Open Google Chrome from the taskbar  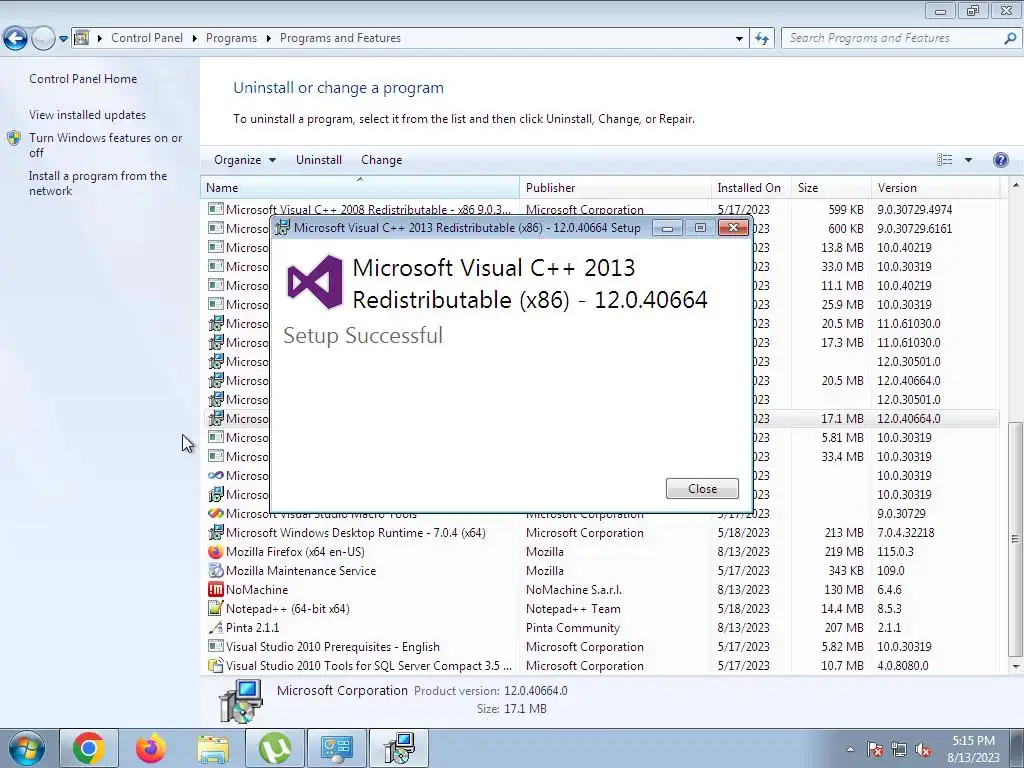click(x=89, y=748)
